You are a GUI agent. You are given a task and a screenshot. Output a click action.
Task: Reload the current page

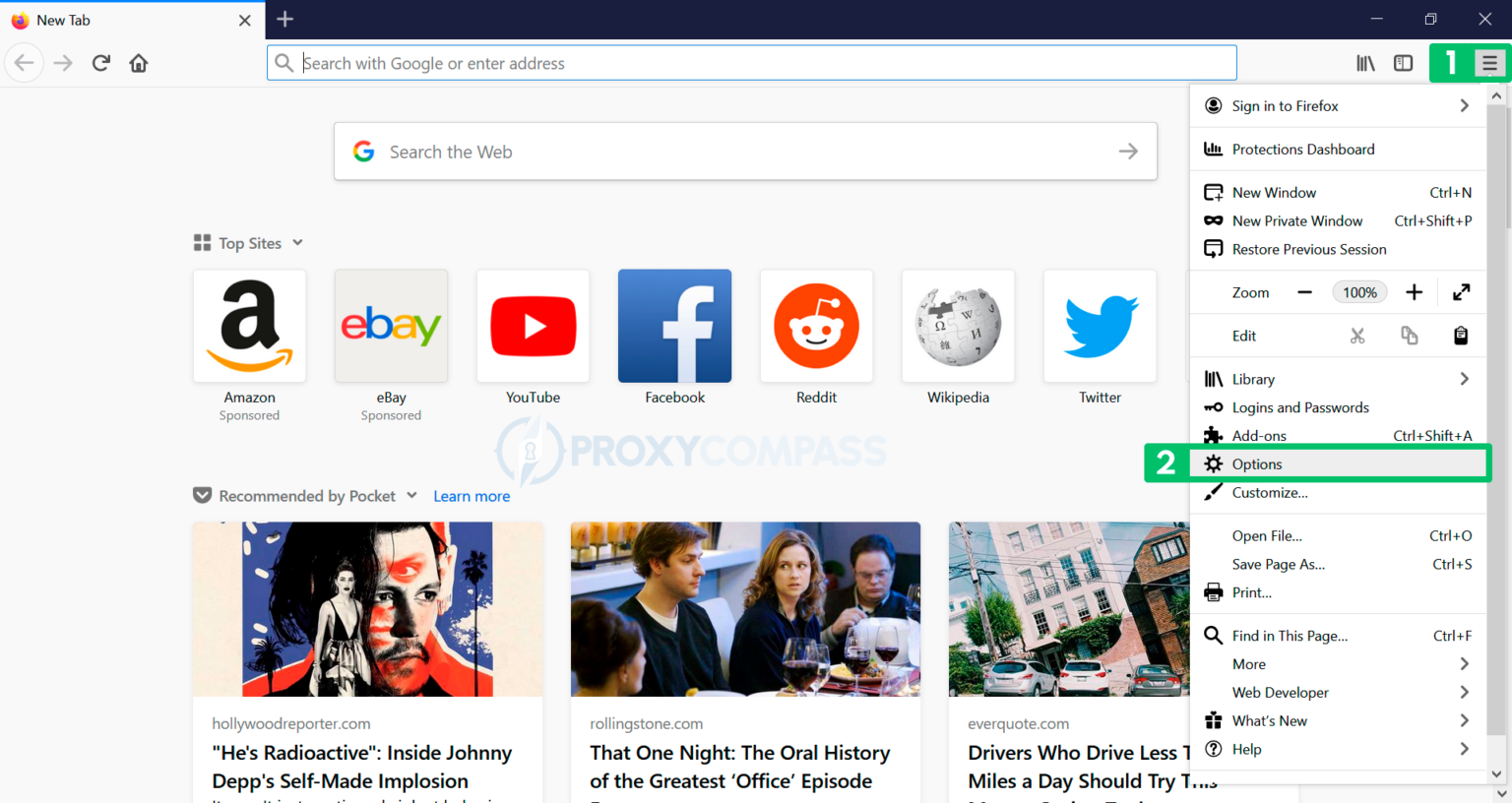pos(100,62)
